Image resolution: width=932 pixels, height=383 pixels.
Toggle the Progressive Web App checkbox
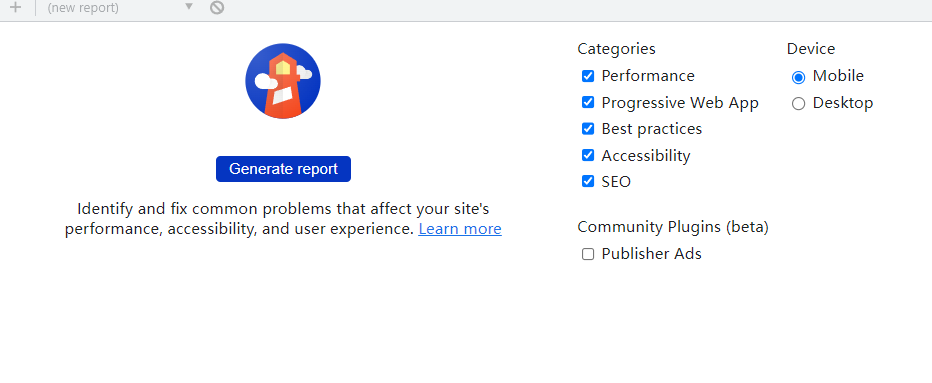coord(588,102)
